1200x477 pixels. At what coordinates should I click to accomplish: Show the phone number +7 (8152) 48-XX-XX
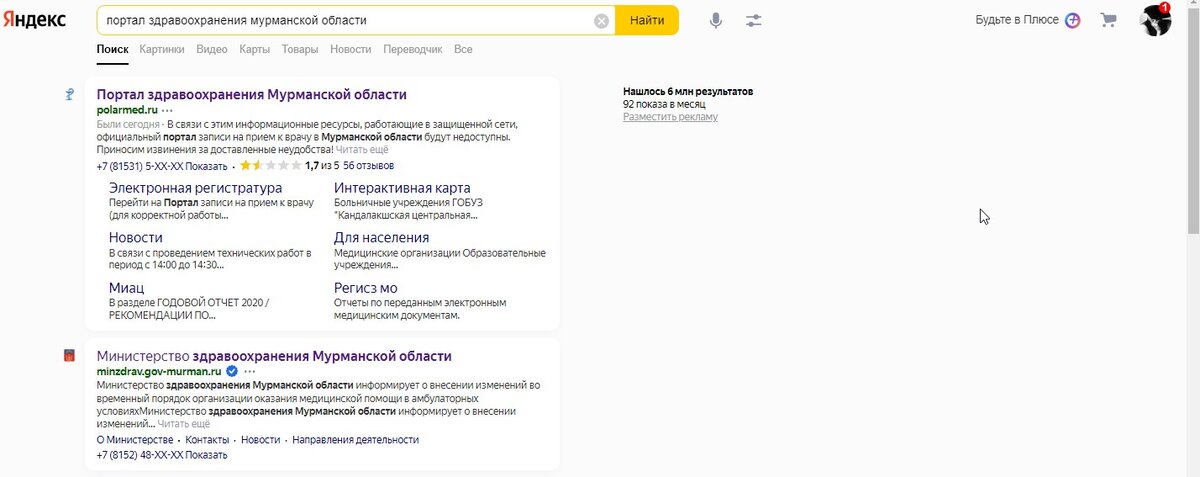point(162,455)
